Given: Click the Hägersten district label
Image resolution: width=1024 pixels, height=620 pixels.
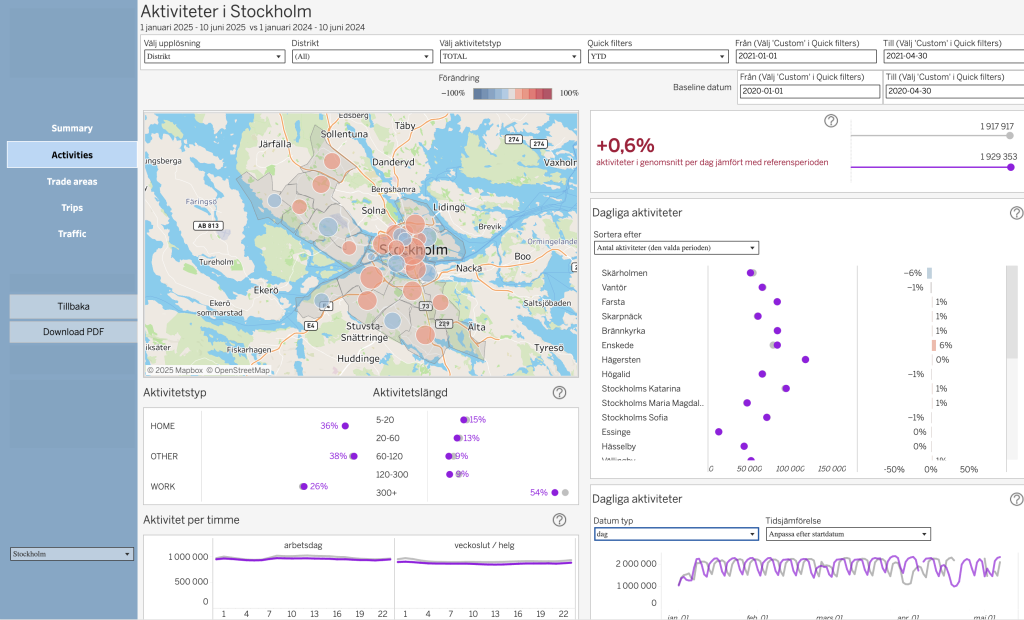Looking at the screenshot, I should tap(621, 360).
